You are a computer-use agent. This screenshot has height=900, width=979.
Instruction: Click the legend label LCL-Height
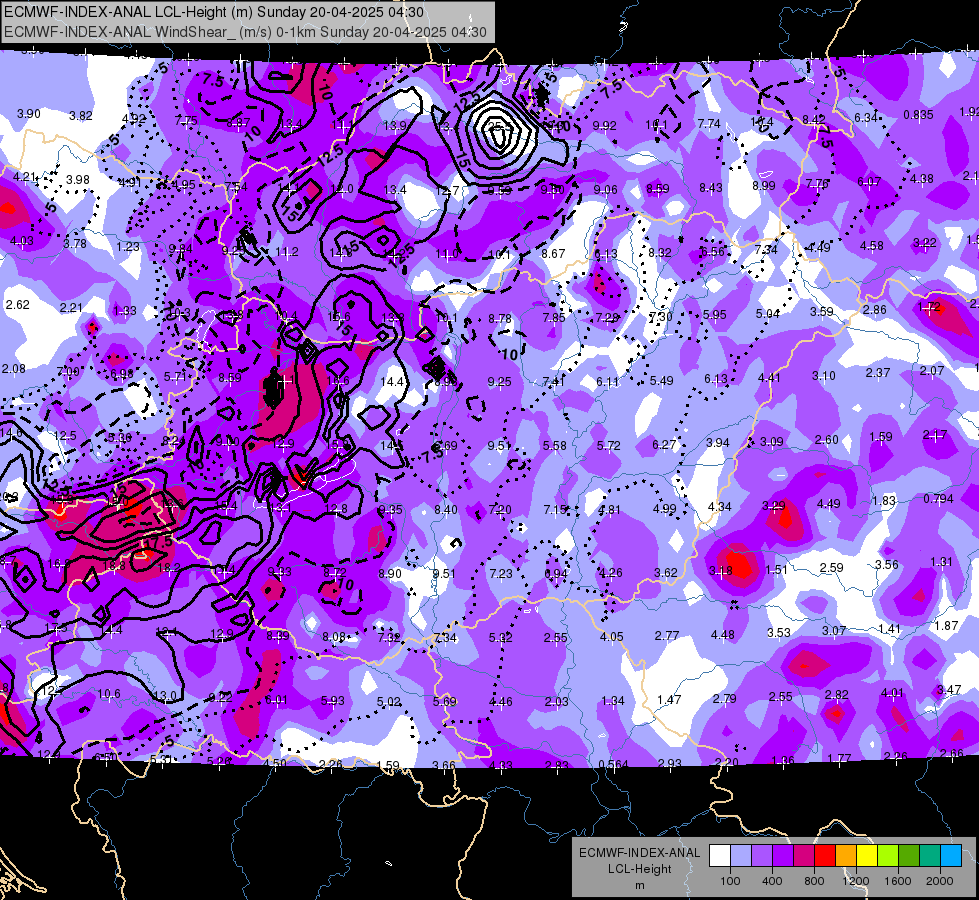[x=639, y=869]
